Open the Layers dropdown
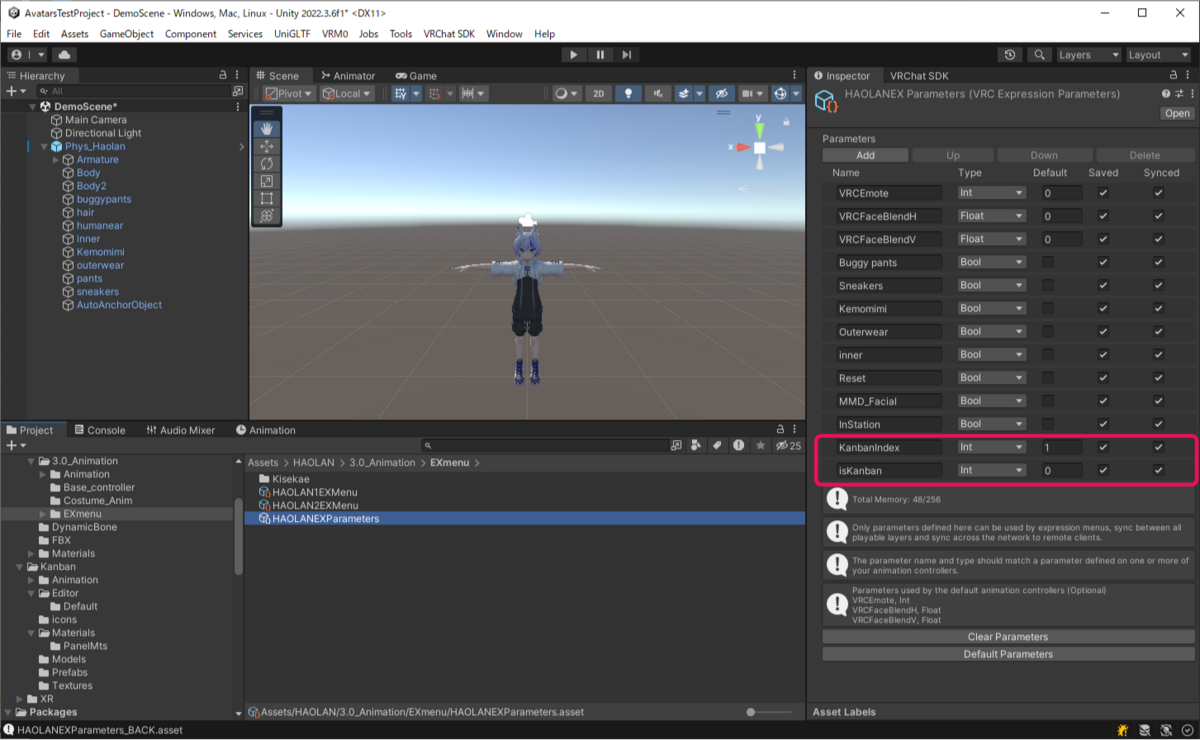 [1088, 55]
